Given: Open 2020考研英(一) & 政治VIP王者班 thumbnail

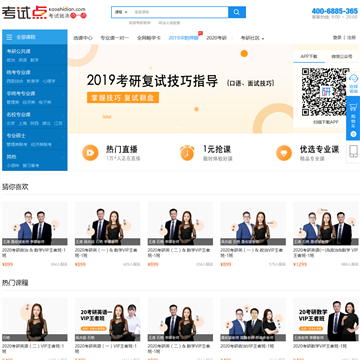Looking at the screenshot, I should tap(253, 224).
